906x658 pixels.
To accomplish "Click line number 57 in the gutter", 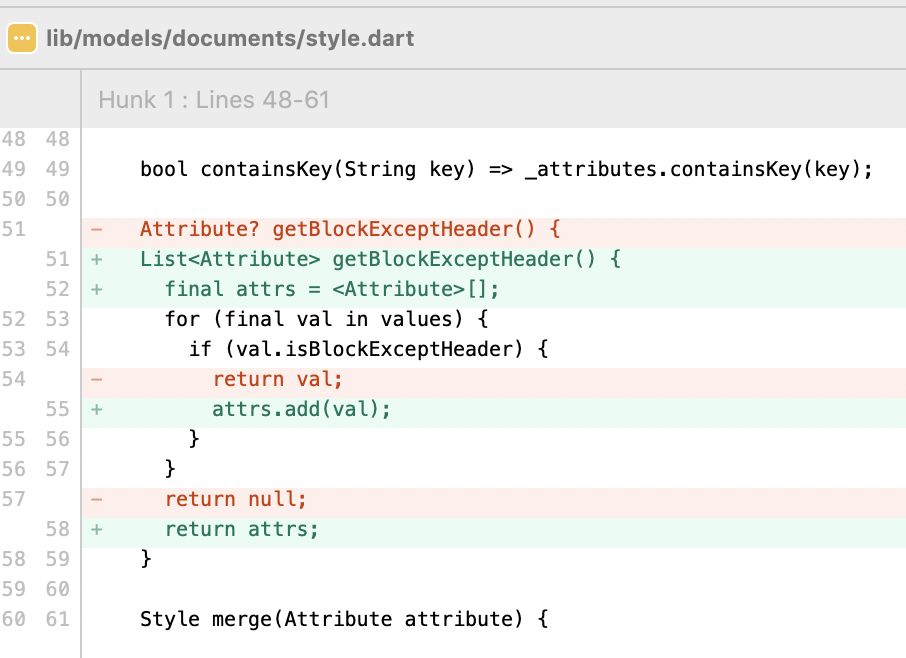I will [13, 499].
